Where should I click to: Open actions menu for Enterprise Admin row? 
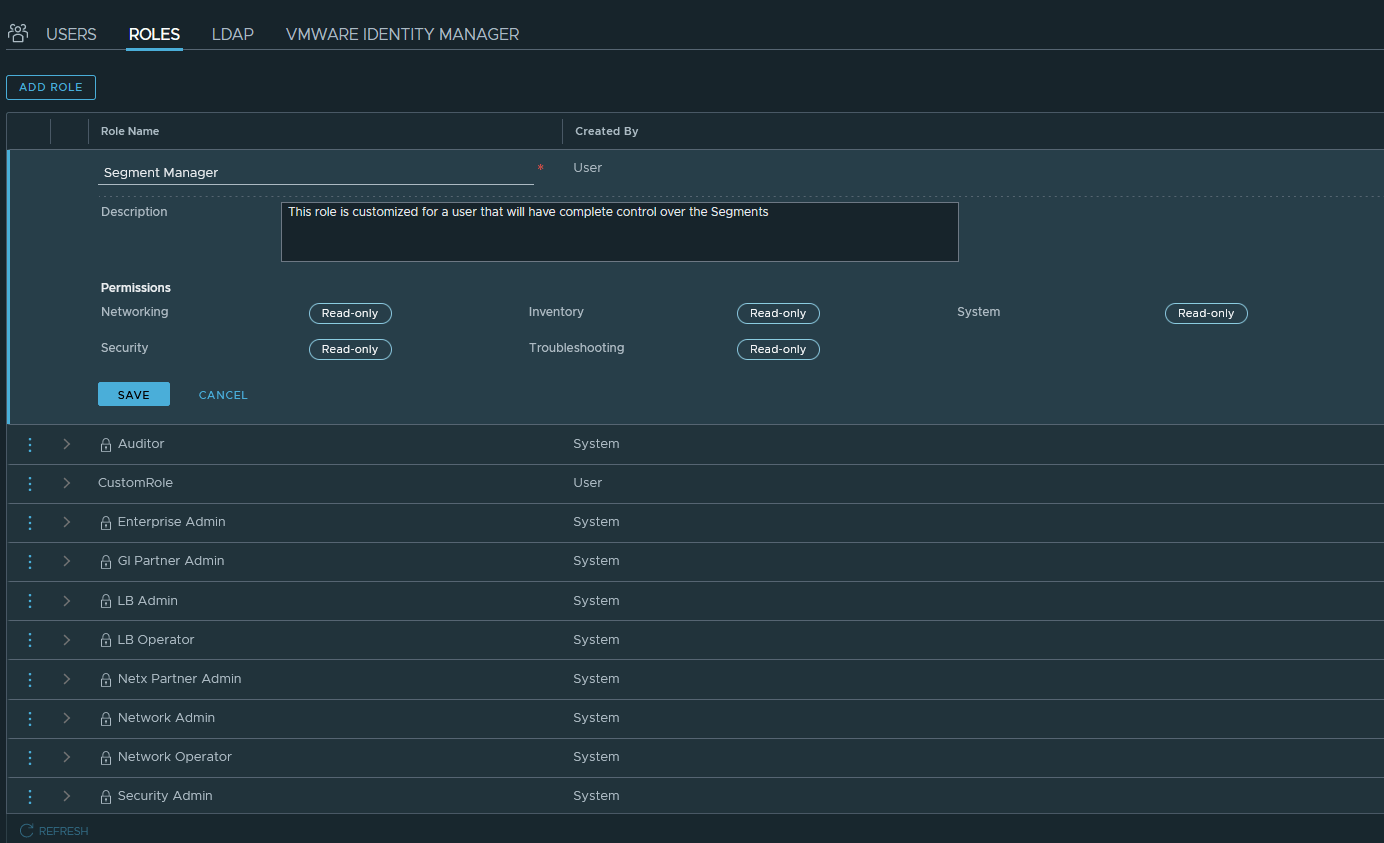pos(30,522)
